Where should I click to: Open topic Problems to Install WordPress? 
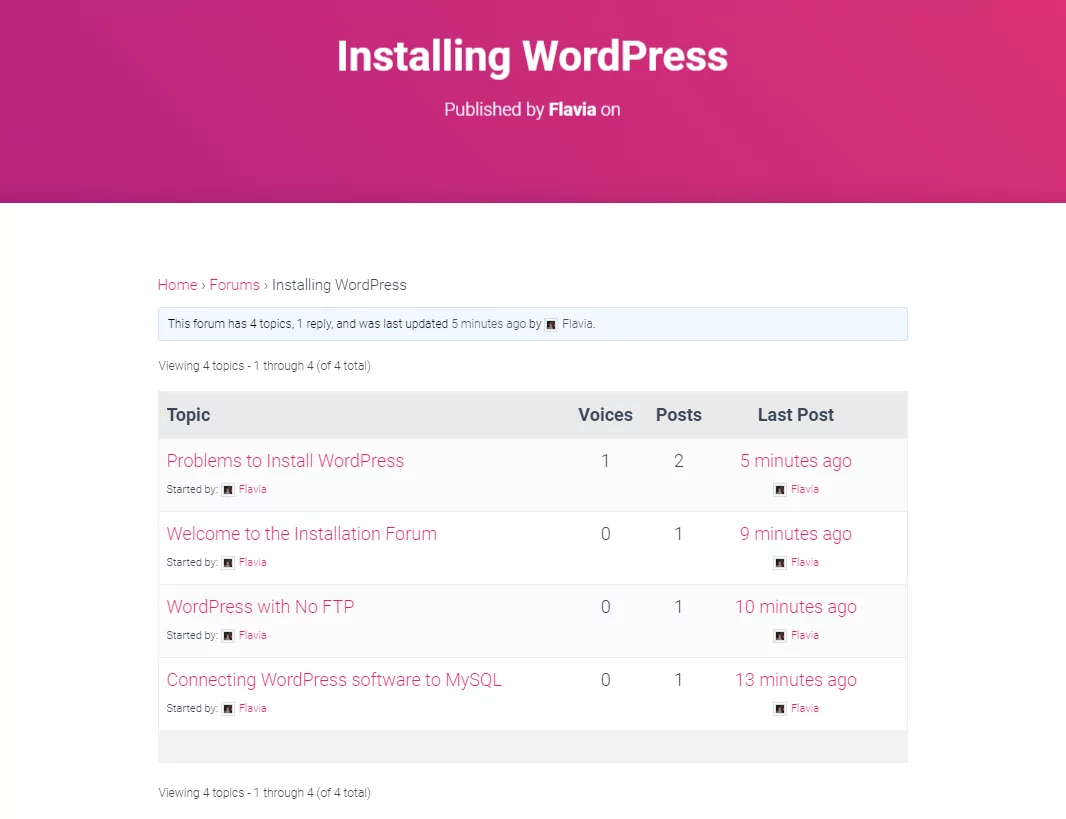tap(285, 461)
